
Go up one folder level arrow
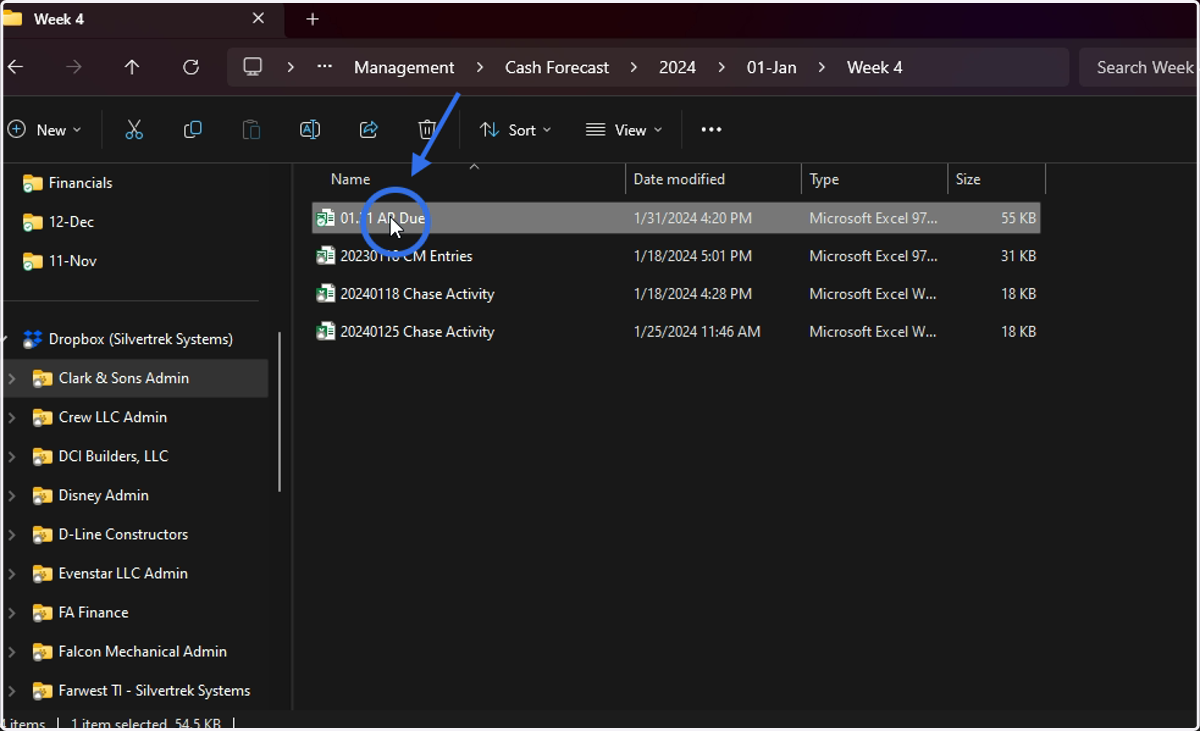[x=132, y=67]
